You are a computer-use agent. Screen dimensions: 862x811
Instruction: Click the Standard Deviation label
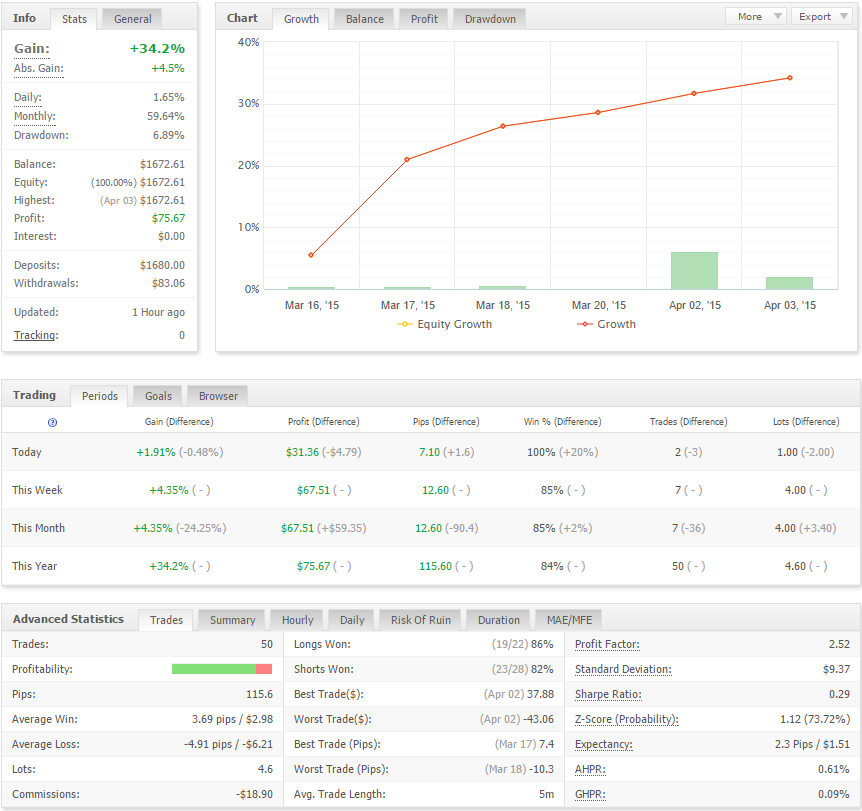coord(623,669)
